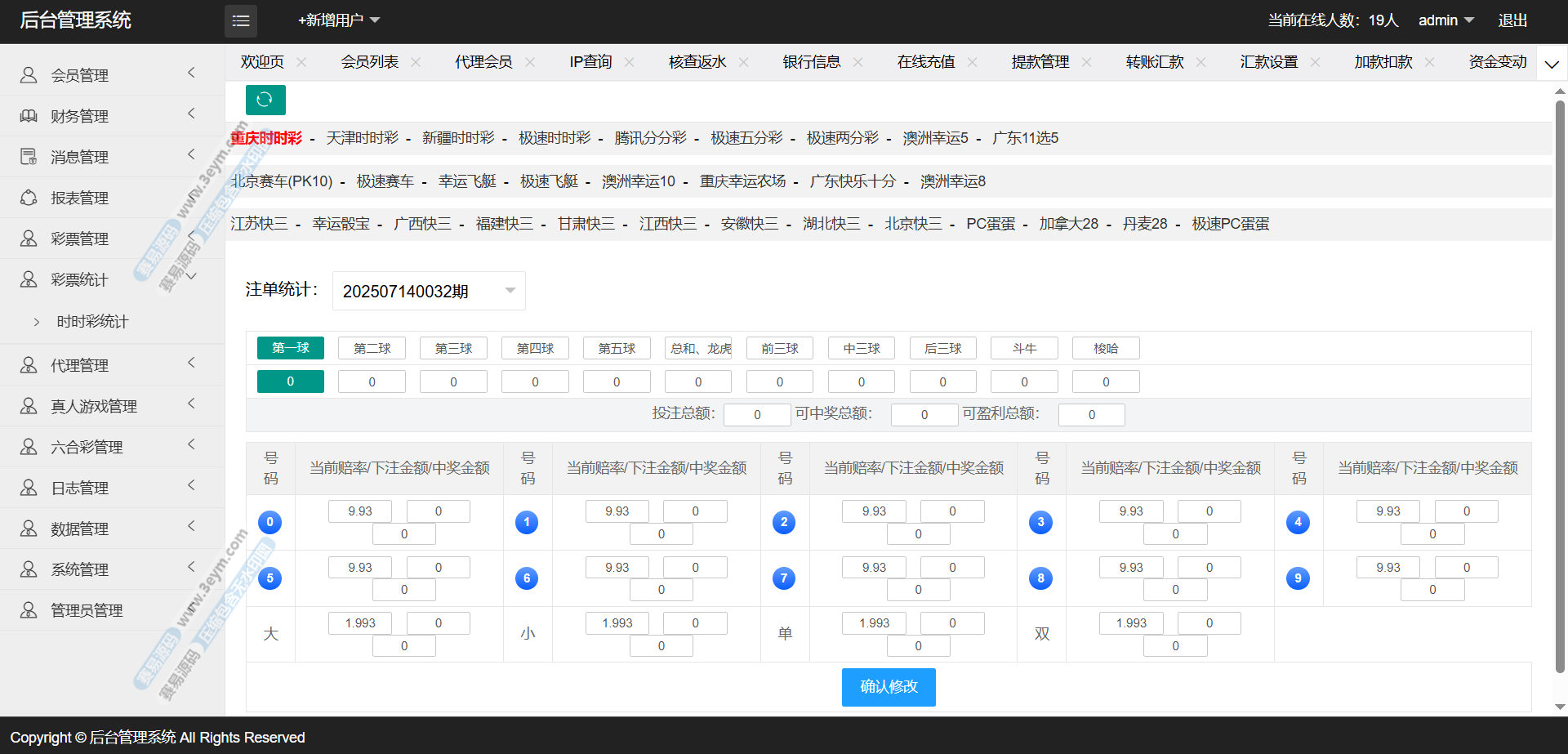This screenshot has width=1568, height=754.
Task: Click the 会员管理 user icon in sidebar
Action: [29, 75]
